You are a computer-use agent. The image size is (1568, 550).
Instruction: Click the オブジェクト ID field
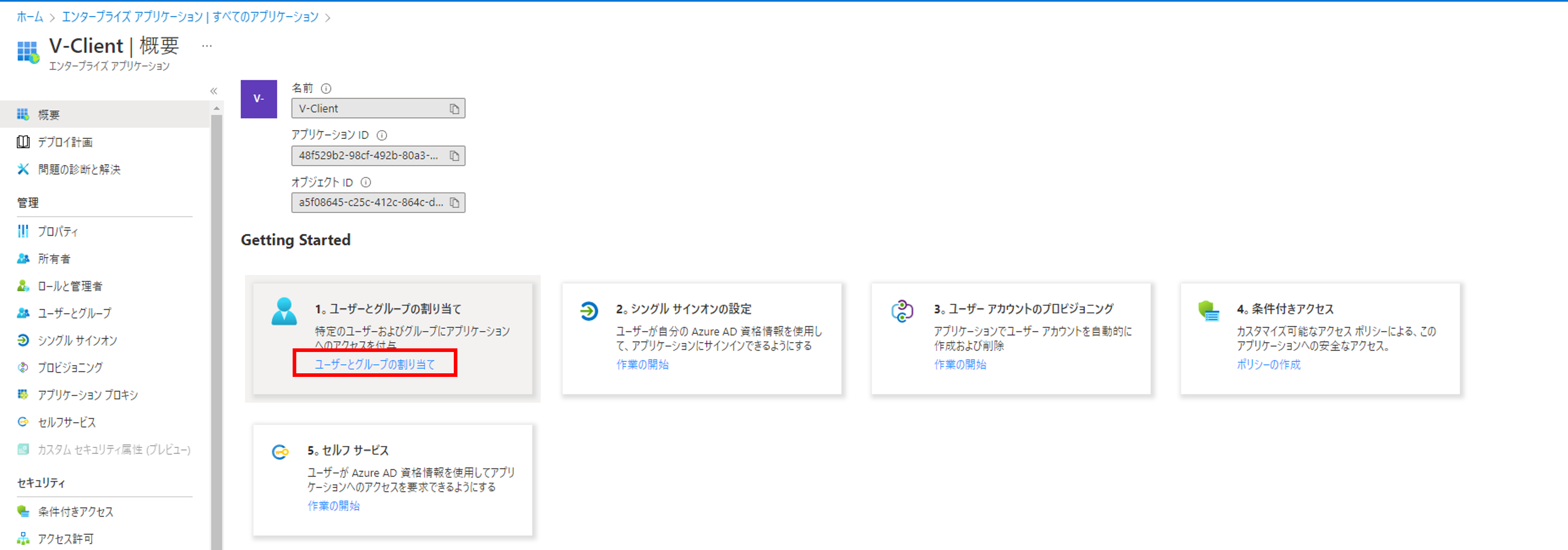point(378,203)
